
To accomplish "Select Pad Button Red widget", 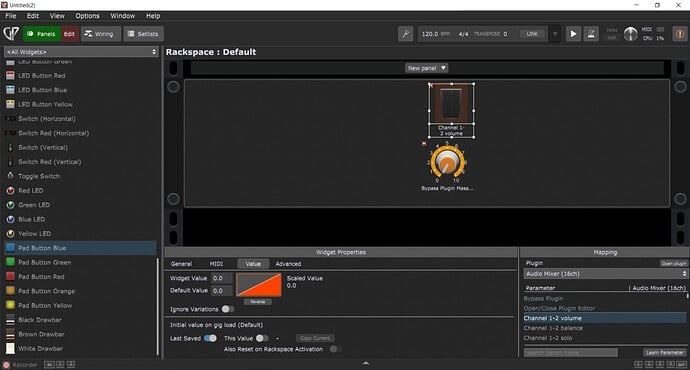I will click(41, 277).
